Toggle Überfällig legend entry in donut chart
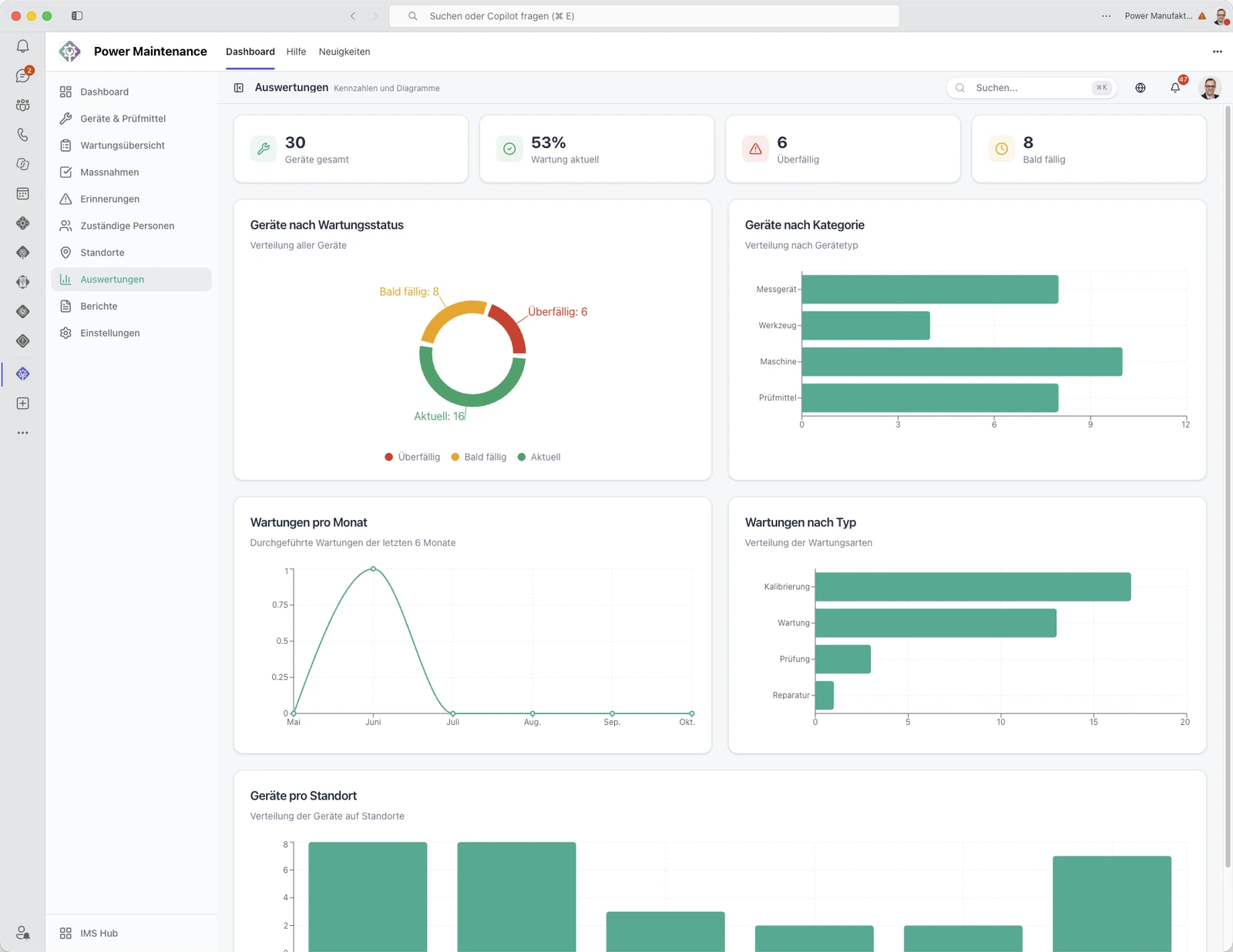 (x=412, y=457)
